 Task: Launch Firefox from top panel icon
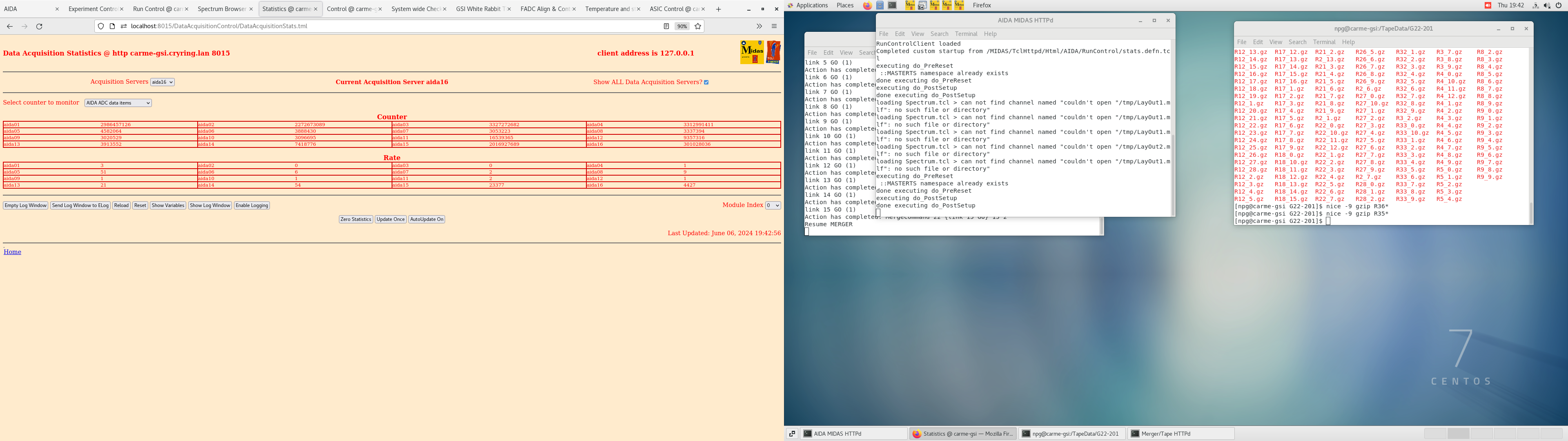[867, 5]
